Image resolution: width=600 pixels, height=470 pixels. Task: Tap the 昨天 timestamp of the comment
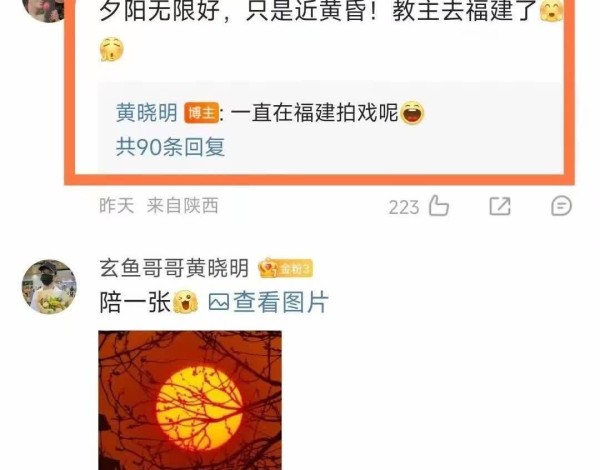(x=117, y=206)
